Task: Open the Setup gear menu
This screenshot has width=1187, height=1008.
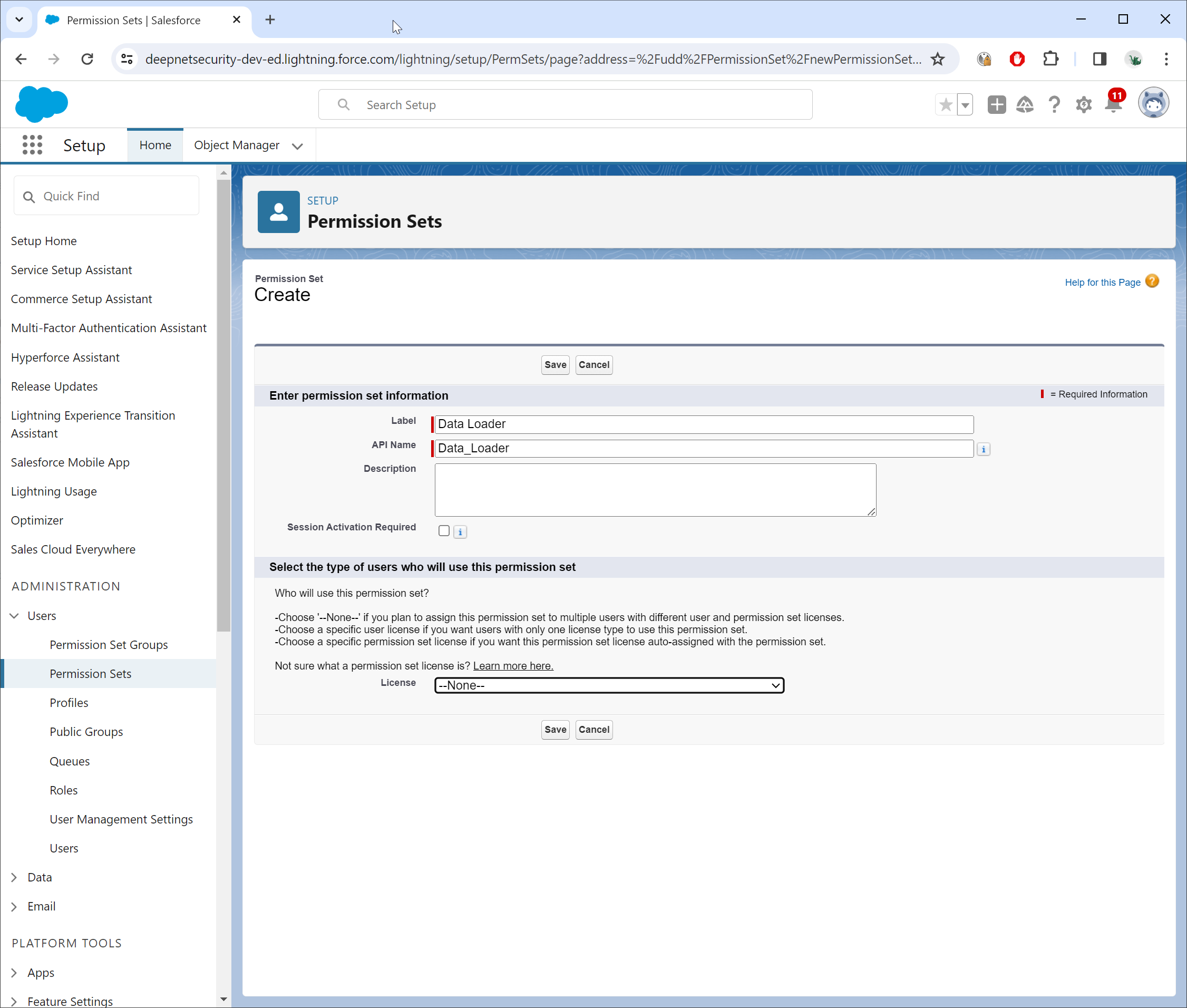Action: [x=1083, y=104]
